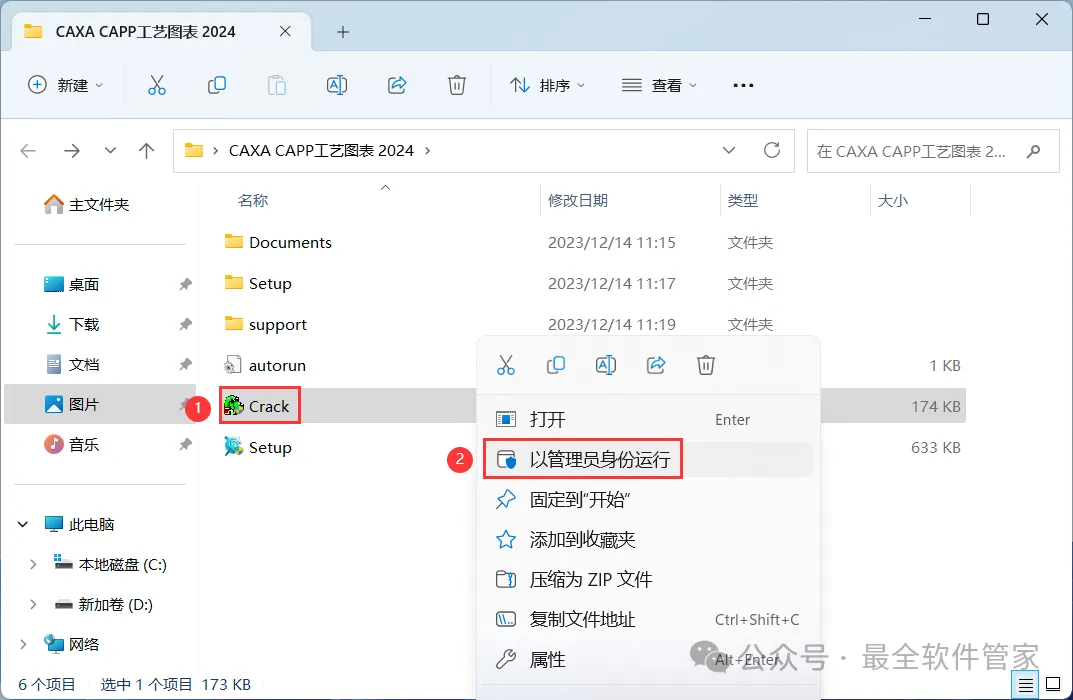
Task: Click the search magnifier icon
Action: click(1033, 151)
